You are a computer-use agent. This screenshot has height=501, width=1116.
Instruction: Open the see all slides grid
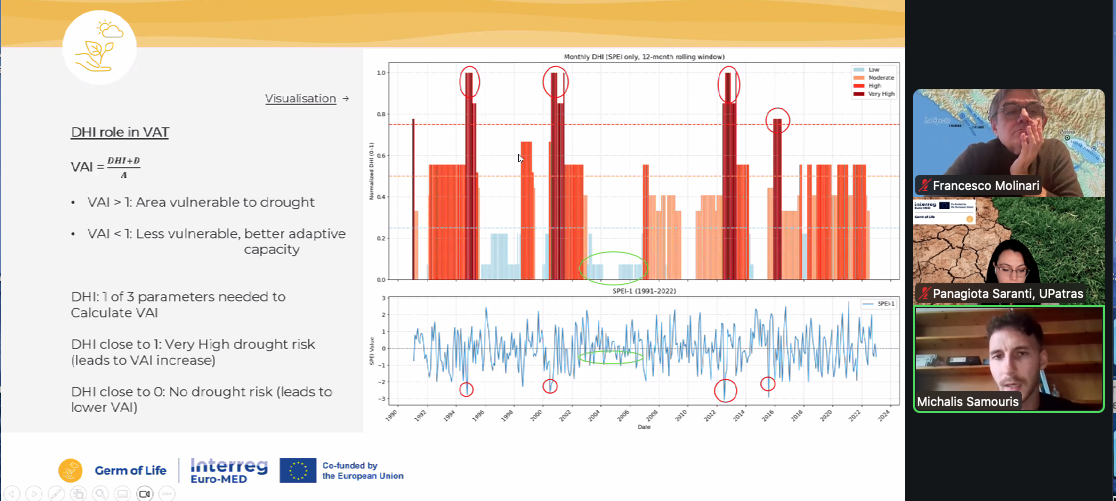click(x=78, y=493)
